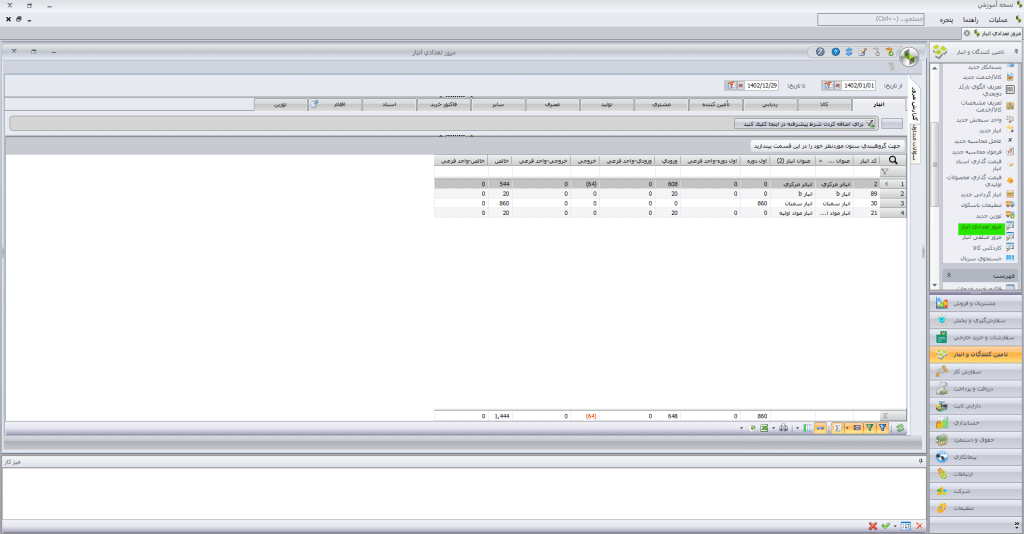The width and height of the screenshot is (1024, 534).
Task: Click the remove filter funnel icon in header
Action: (876, 52)
